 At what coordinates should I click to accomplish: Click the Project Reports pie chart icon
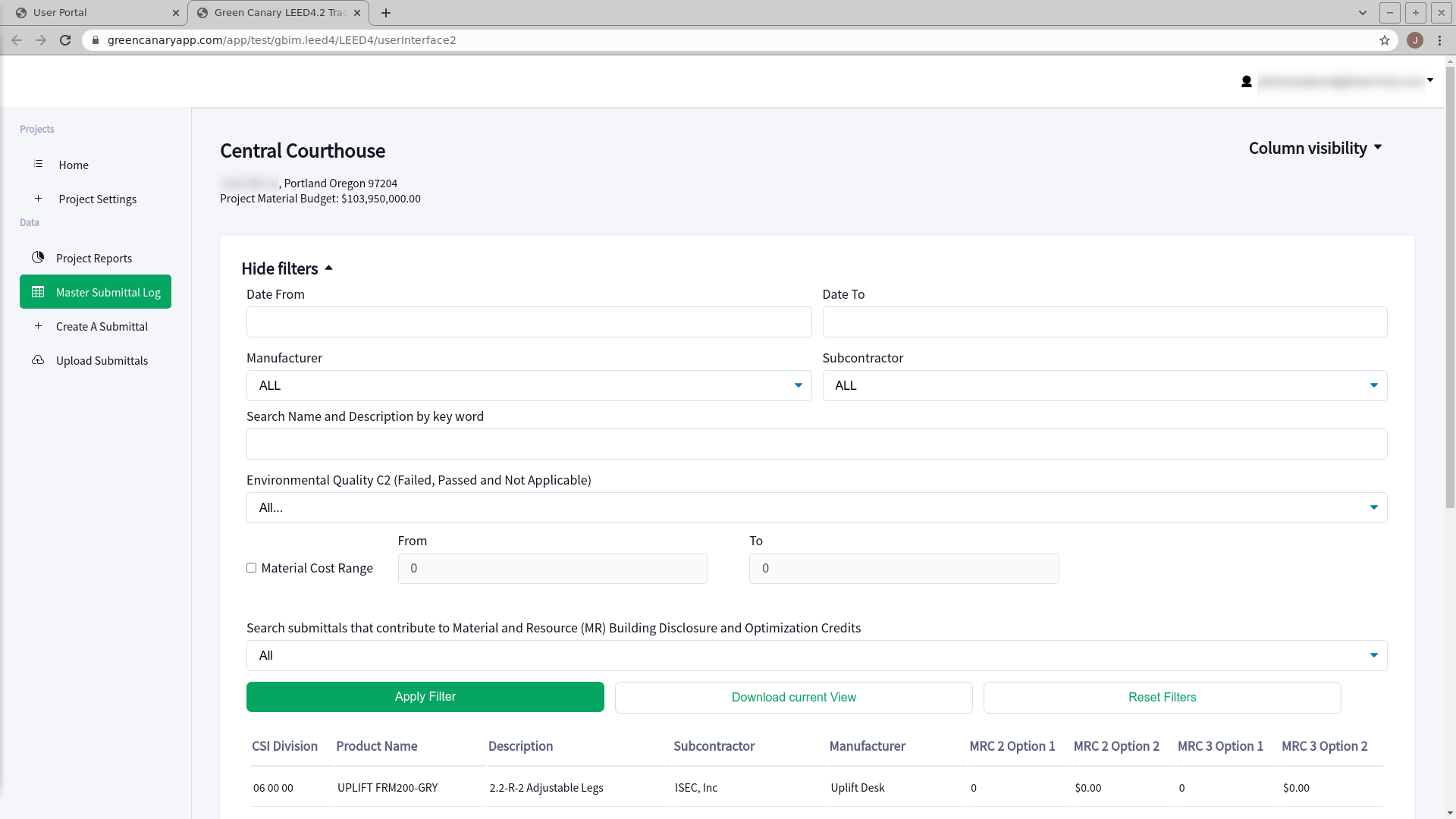[x=38, y=258]
